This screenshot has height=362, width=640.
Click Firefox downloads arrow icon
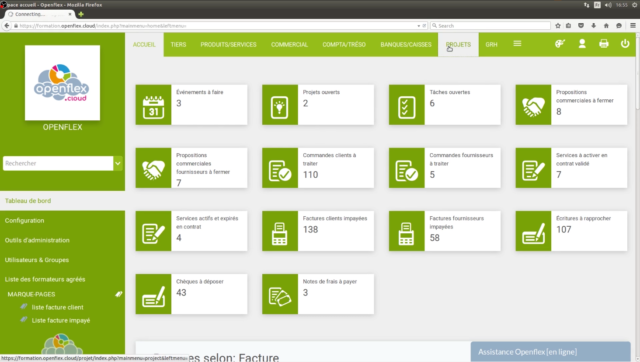point(593,26)
